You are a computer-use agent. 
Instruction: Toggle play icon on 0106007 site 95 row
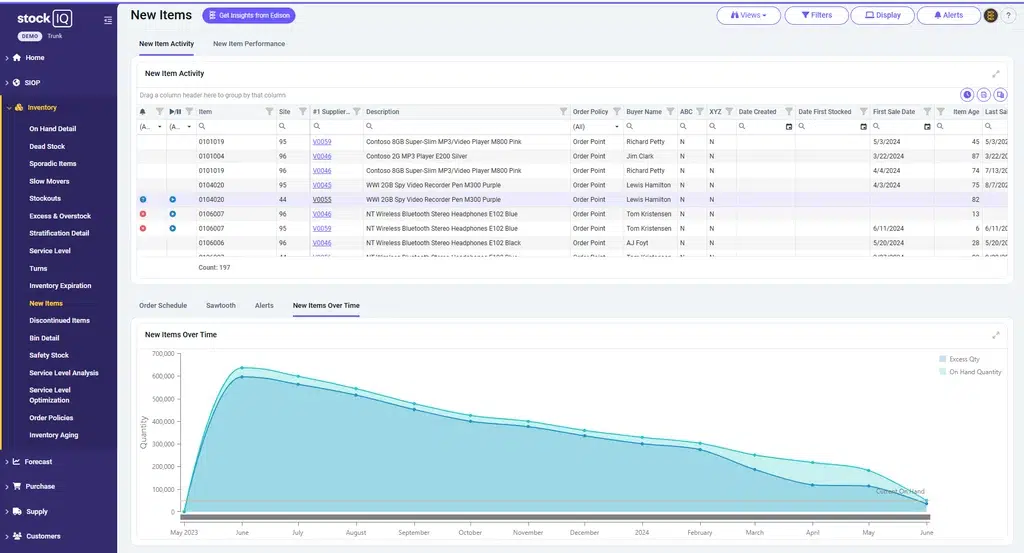pyautogui.click(x=172, y=229)
